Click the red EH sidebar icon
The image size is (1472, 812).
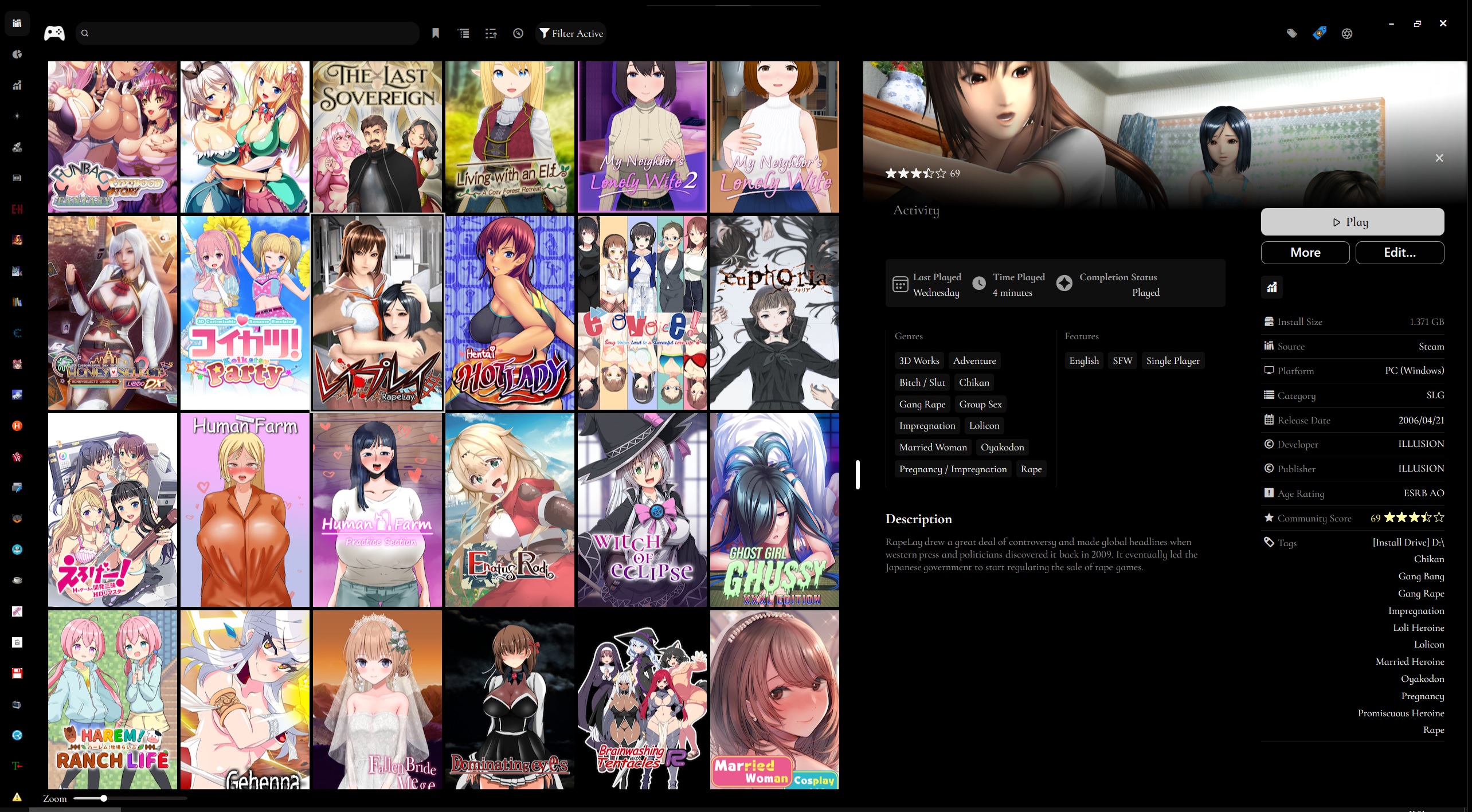point(17,209)
